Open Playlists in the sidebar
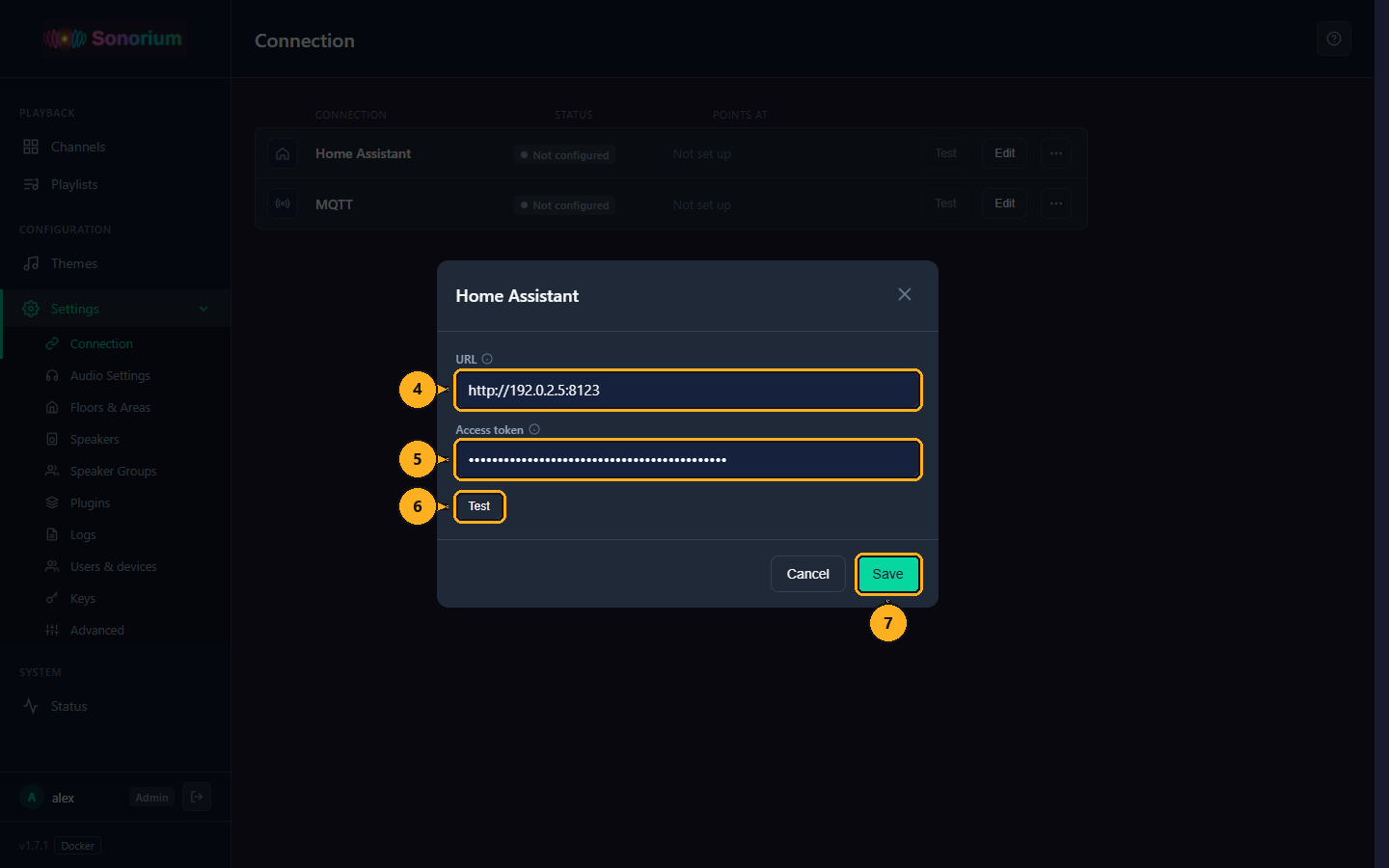The width and height of the screenshot is (1389, 868). coord(115,184)
